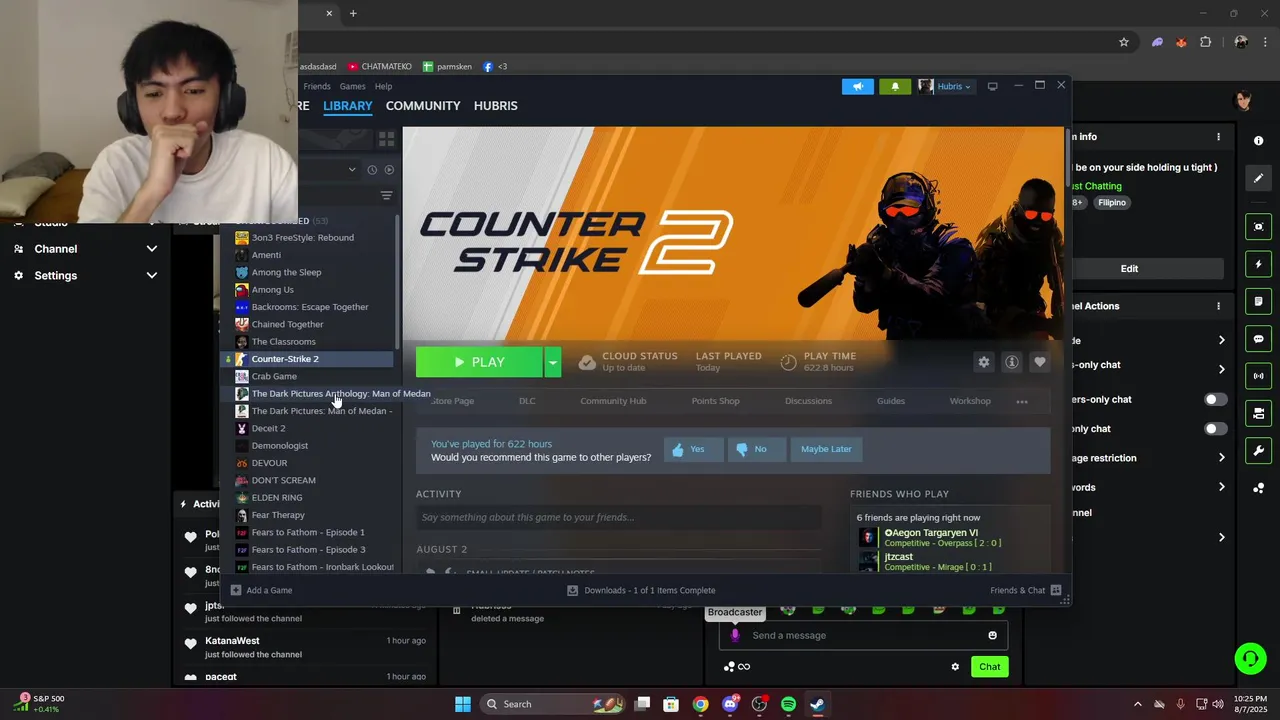This screenshot has width=1280, height=720.
Task: Click the Steam notifications bell icon
Action: pyautogui.click(x=895, y=87)
